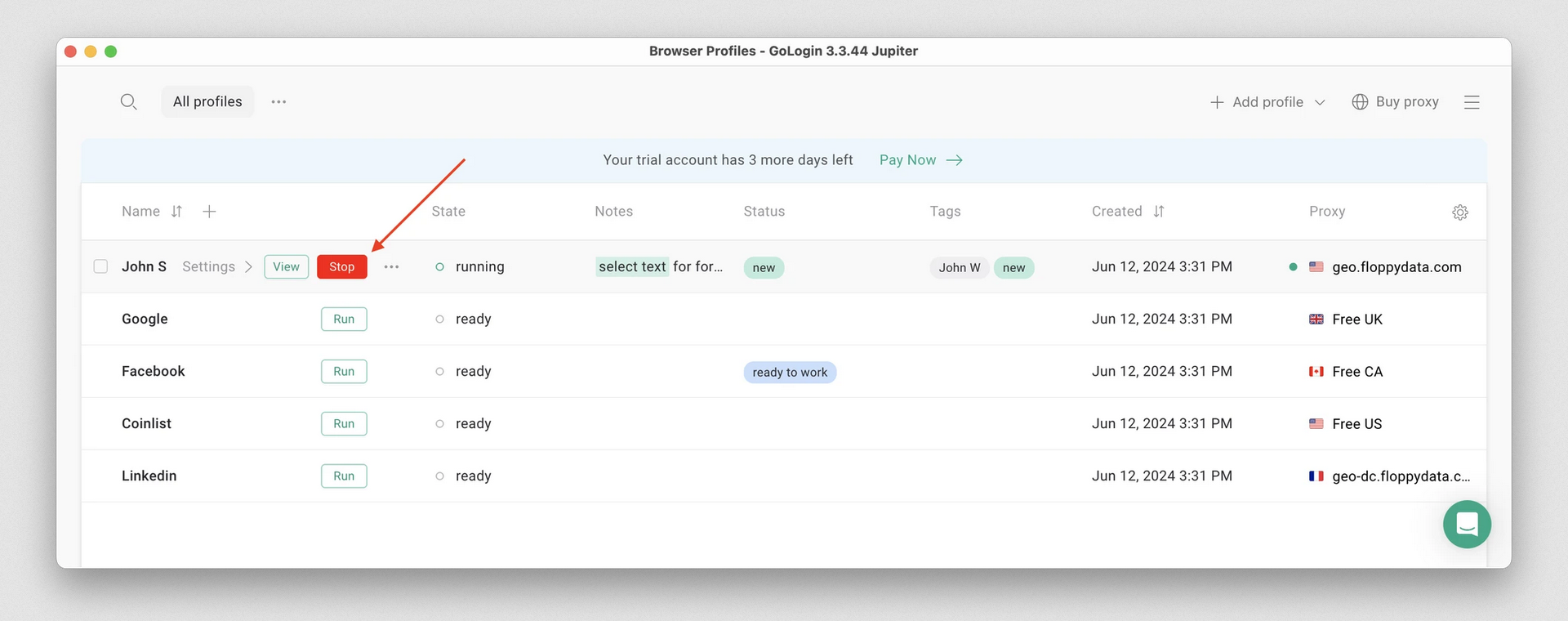
Task: Click the Buy proxy button
Action: click(x=1395, y=102)
